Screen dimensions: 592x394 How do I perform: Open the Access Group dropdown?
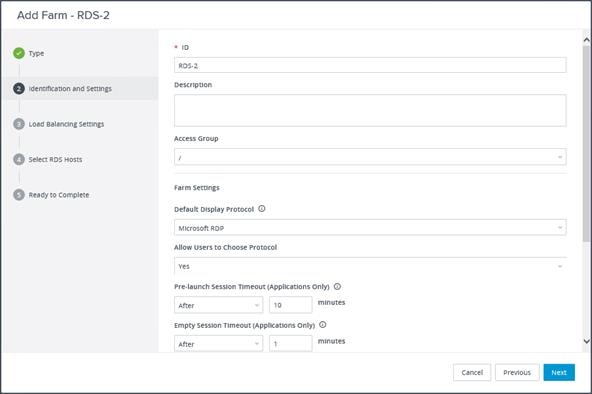370,157
